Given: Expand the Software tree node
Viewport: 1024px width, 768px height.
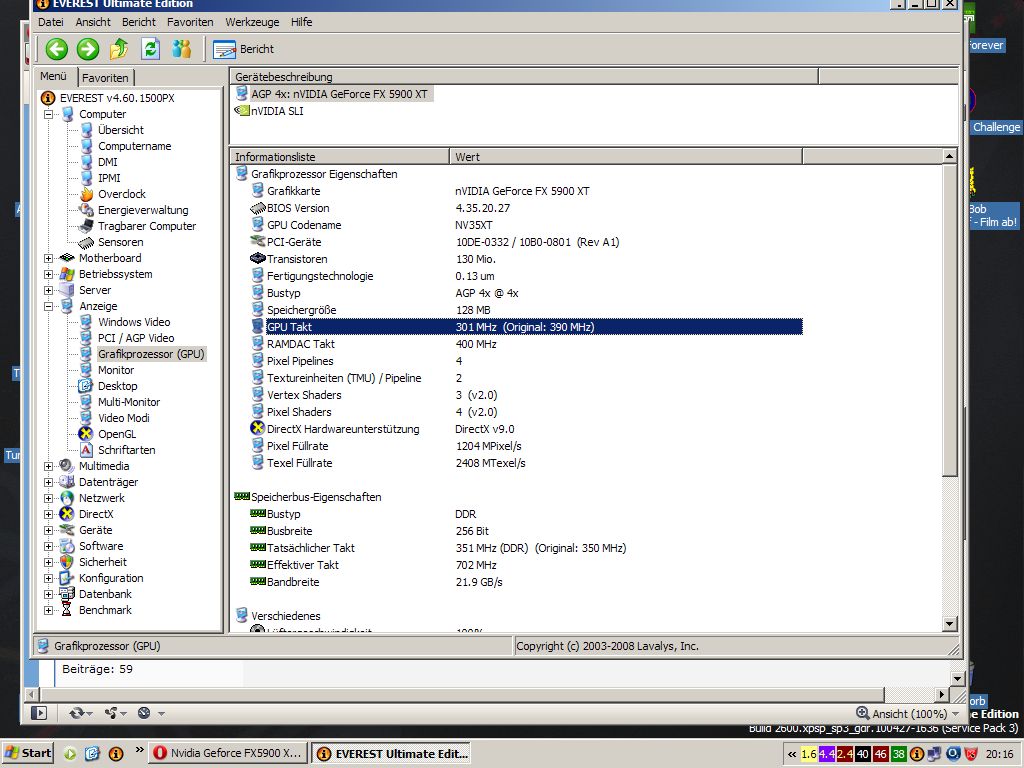Looking at the screenshot, I should click(x=48, y=547).
